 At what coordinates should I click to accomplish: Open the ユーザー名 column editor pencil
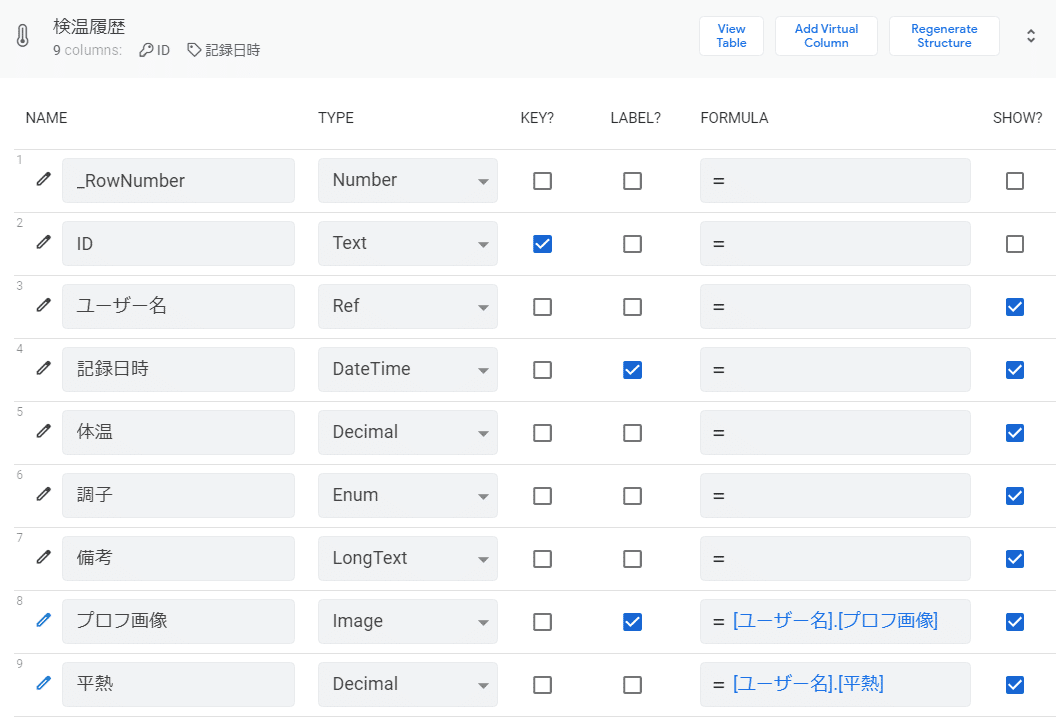(43, 306)
